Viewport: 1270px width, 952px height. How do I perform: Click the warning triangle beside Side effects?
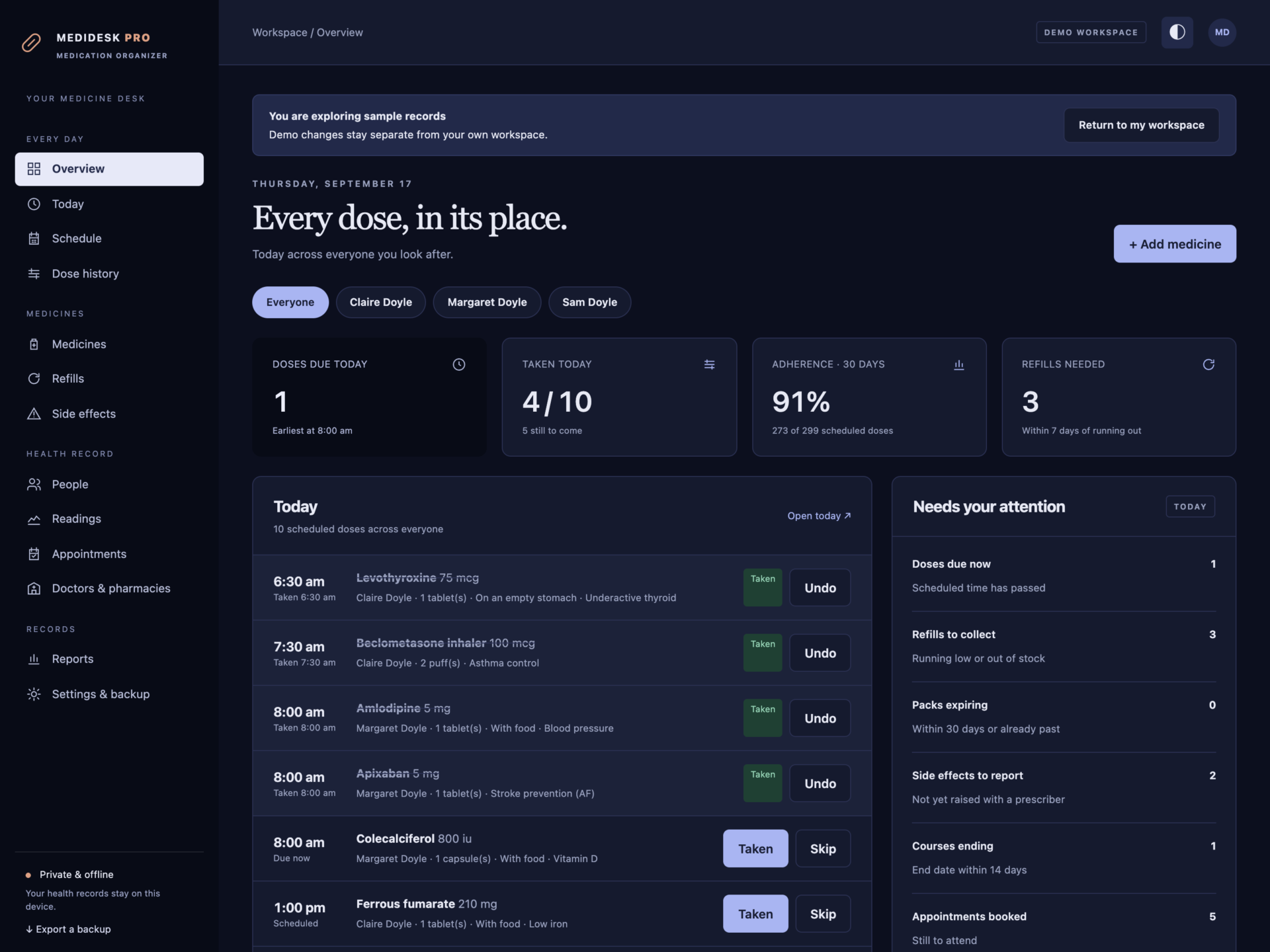(x=34, y=414)
